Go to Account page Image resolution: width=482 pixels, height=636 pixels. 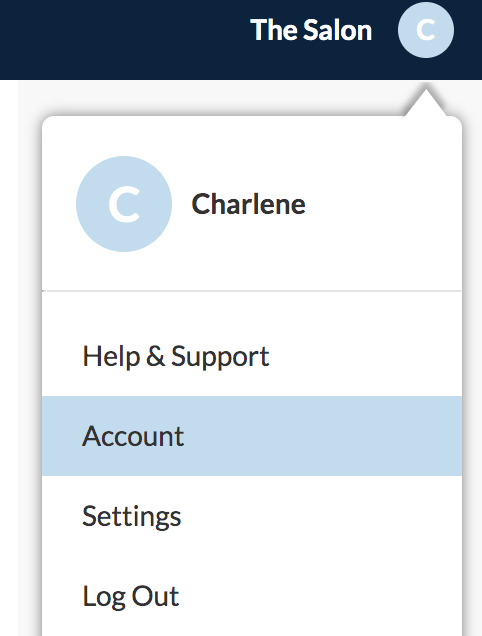point(252,436)
